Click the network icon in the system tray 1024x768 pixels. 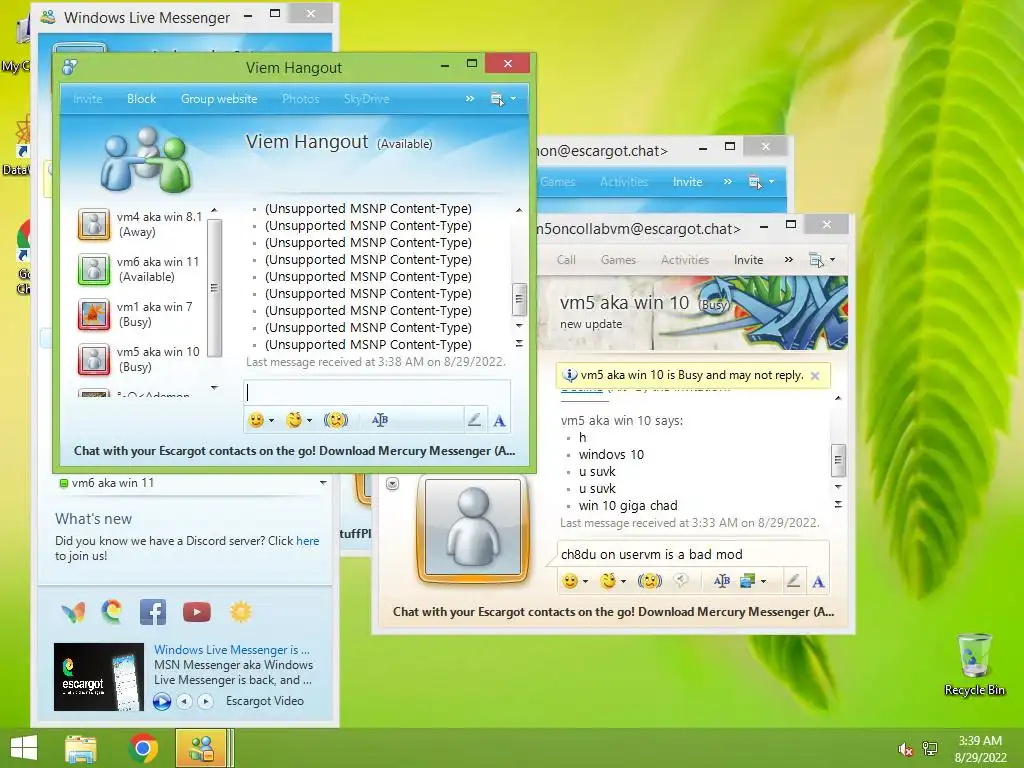click(929, 749)
